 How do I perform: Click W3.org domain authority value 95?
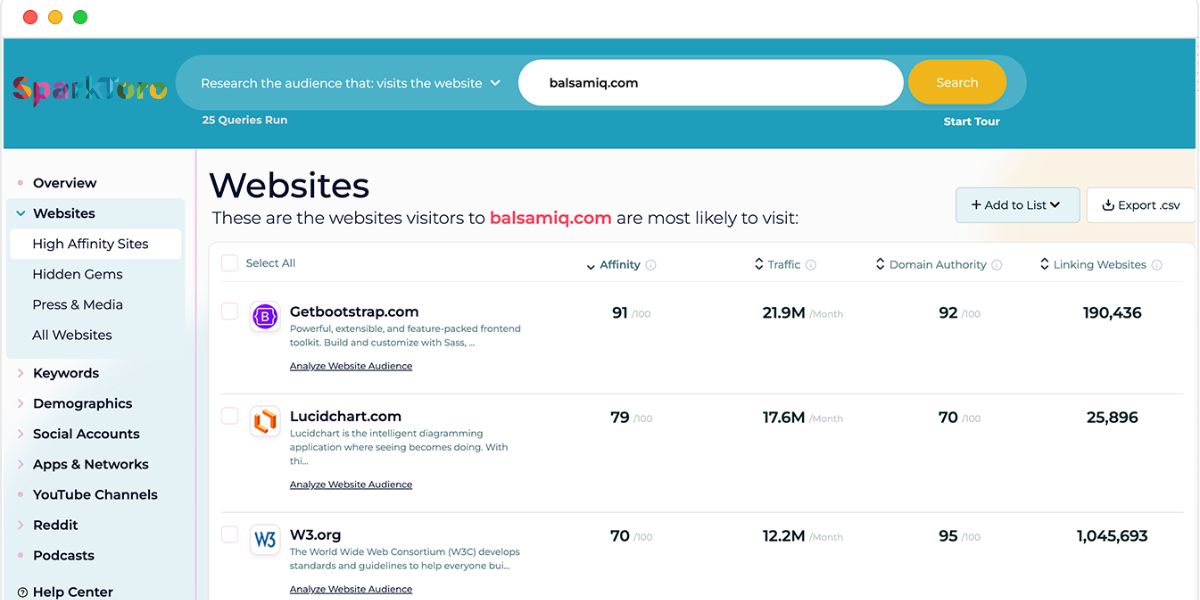click(948, 536)
